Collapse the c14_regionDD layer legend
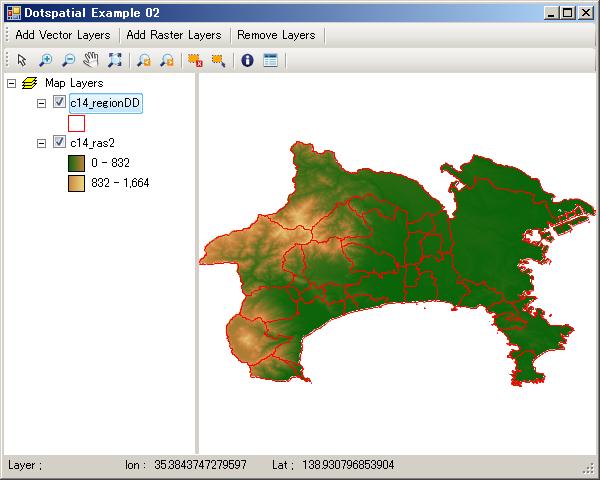 41,103
